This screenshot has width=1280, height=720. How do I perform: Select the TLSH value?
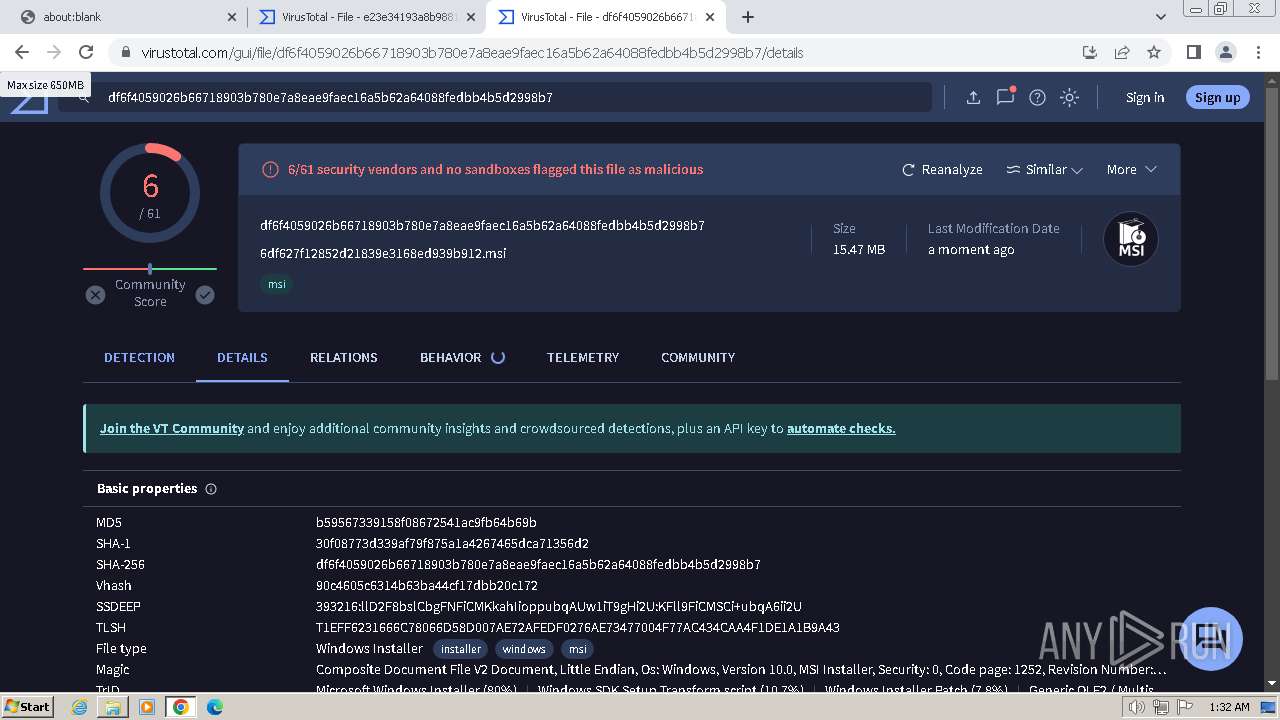tap(578, 628)
